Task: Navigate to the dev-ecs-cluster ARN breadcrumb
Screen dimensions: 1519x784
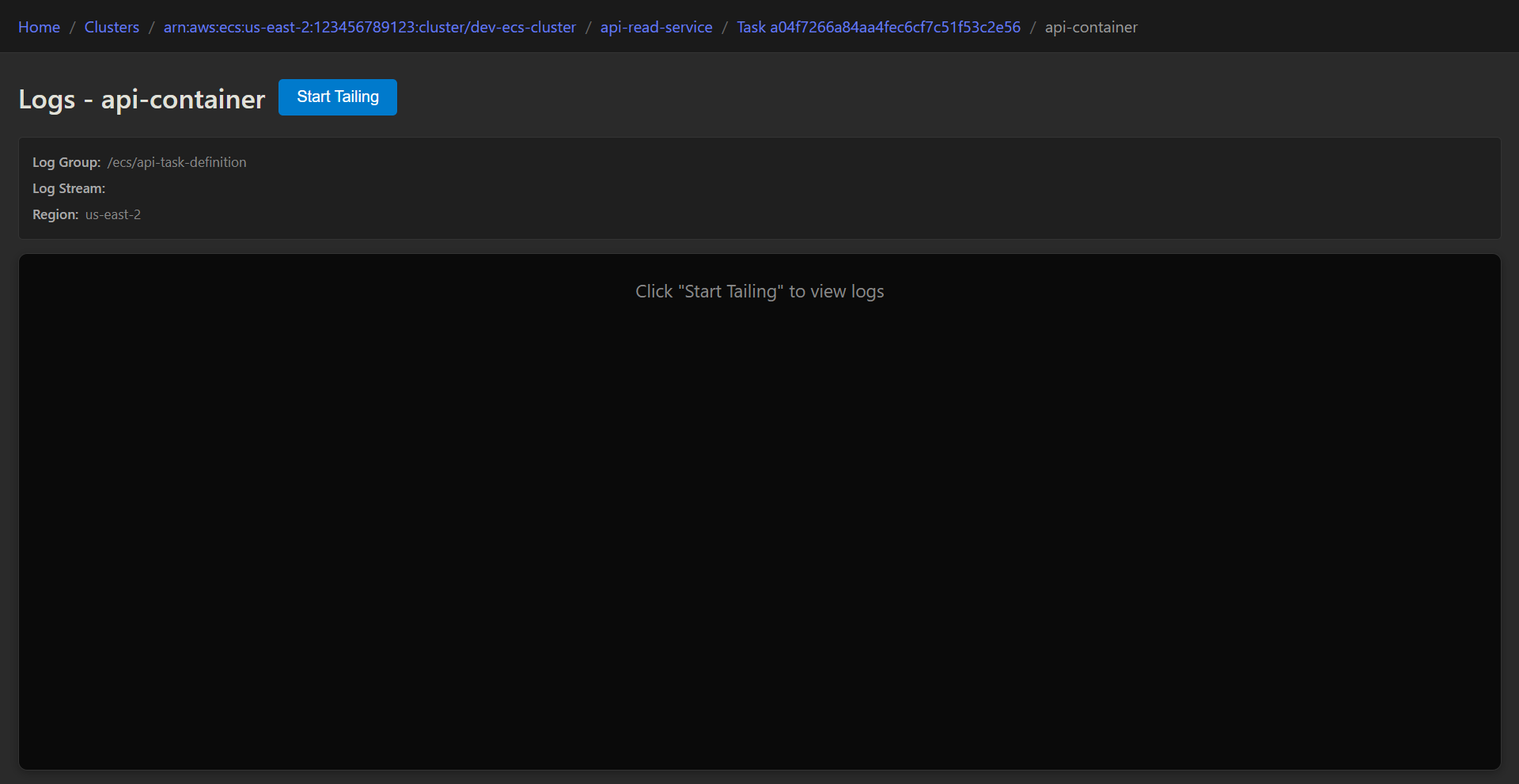Action: pos(369,27)
